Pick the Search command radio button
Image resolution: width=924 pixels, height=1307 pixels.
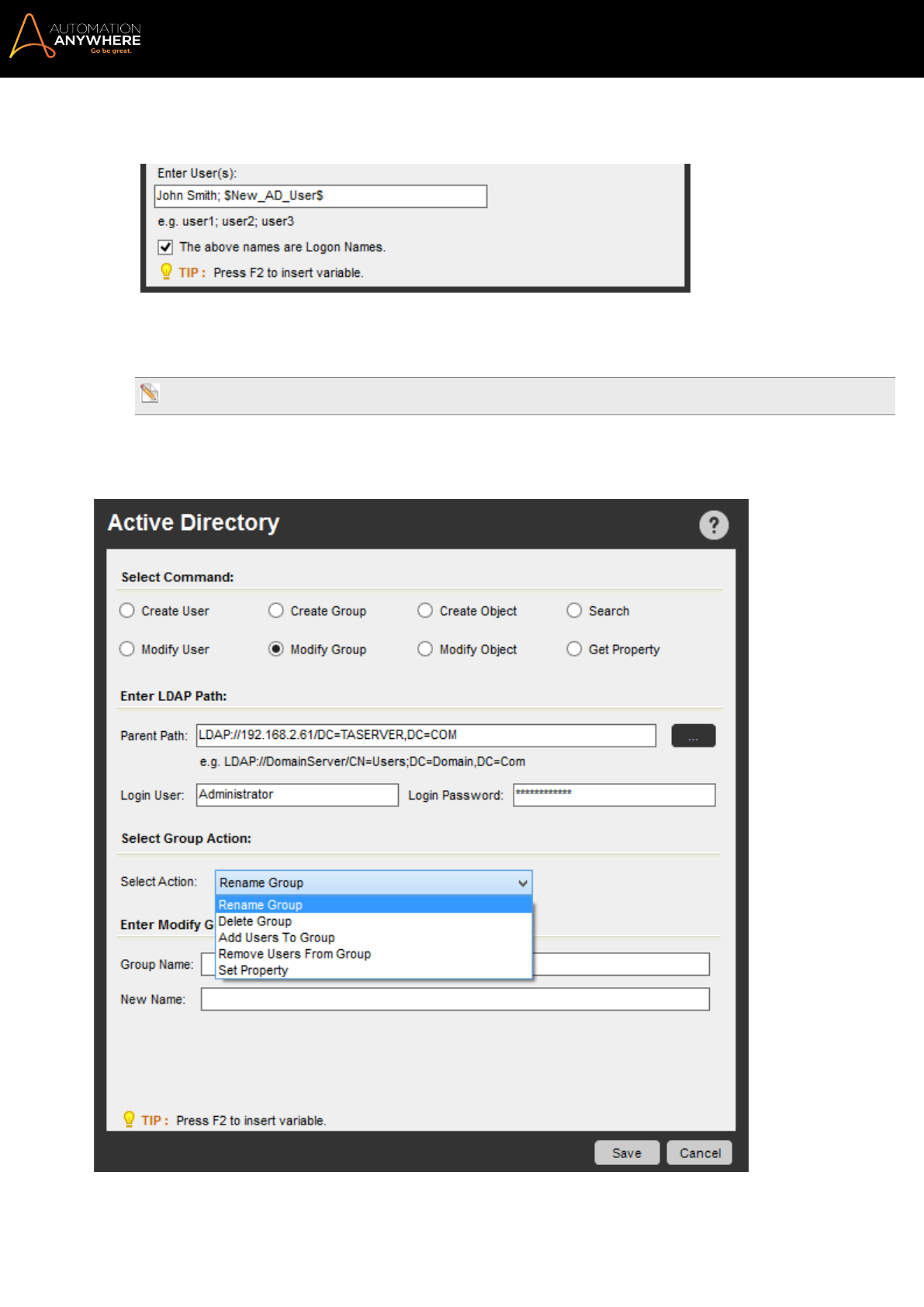(x=574, y=611)
